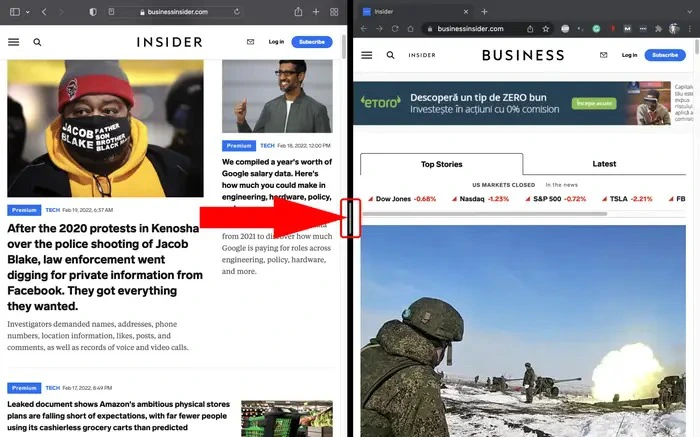Image resolution: width=700 pixels, height=437 pixels.
Task: Show Safari tab overview grid
Action: 334,12
